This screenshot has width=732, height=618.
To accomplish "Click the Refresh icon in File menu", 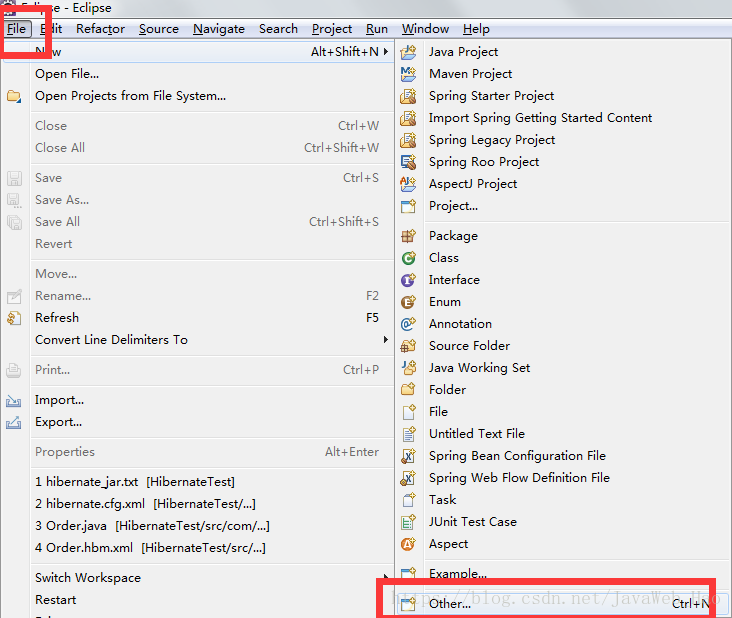I will 14,318.
